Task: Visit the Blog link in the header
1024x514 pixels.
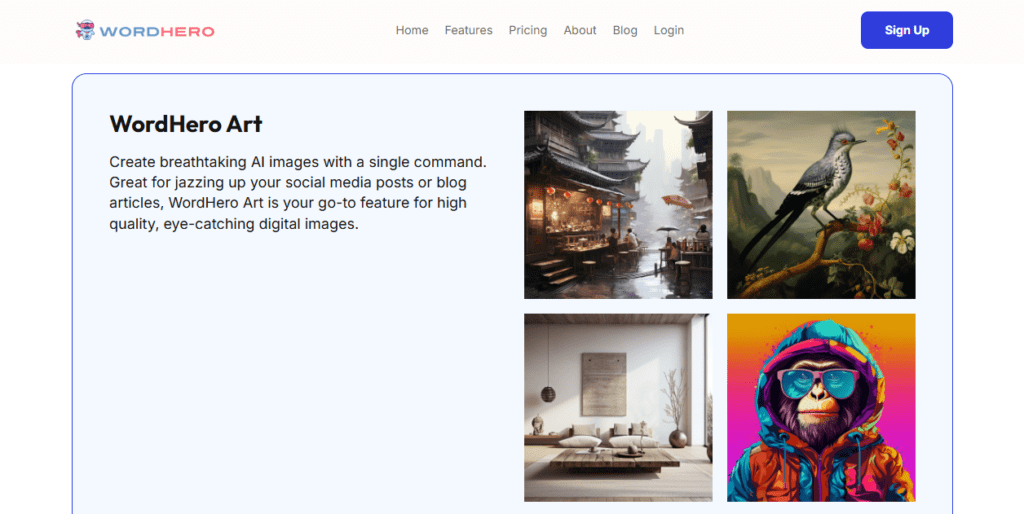Action: pos(625,30)
